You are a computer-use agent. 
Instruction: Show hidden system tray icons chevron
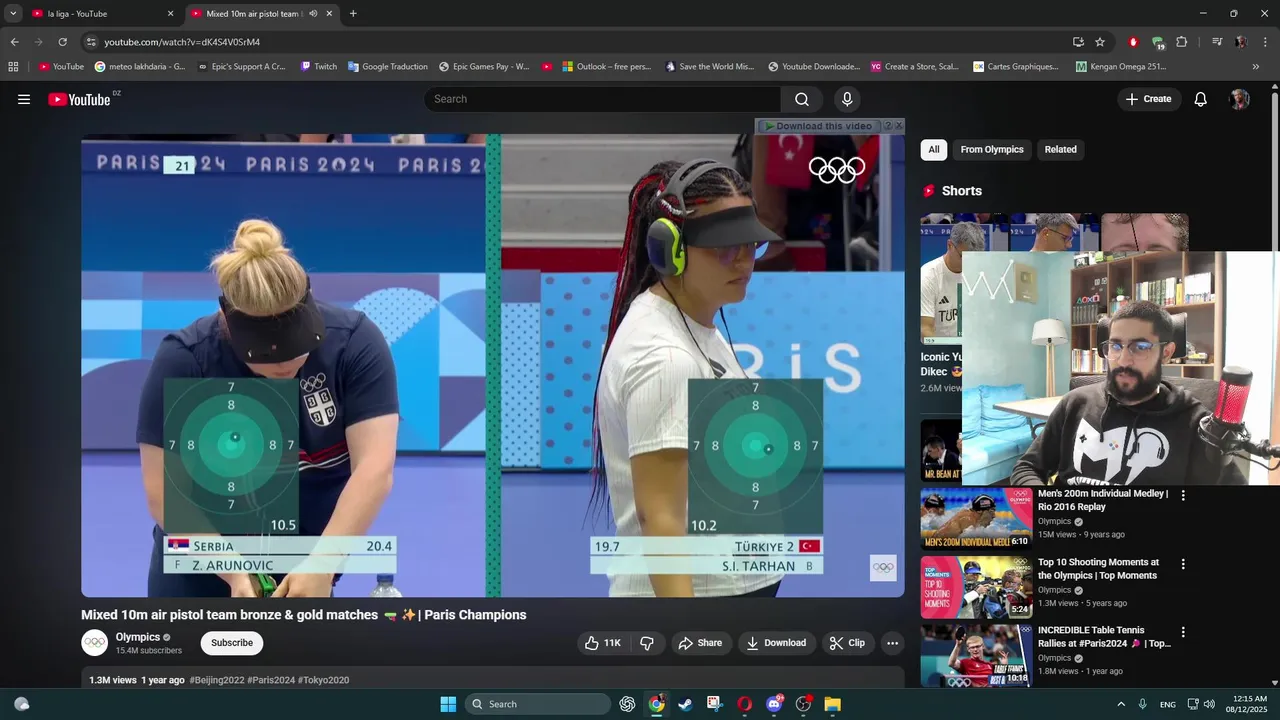1121,704
